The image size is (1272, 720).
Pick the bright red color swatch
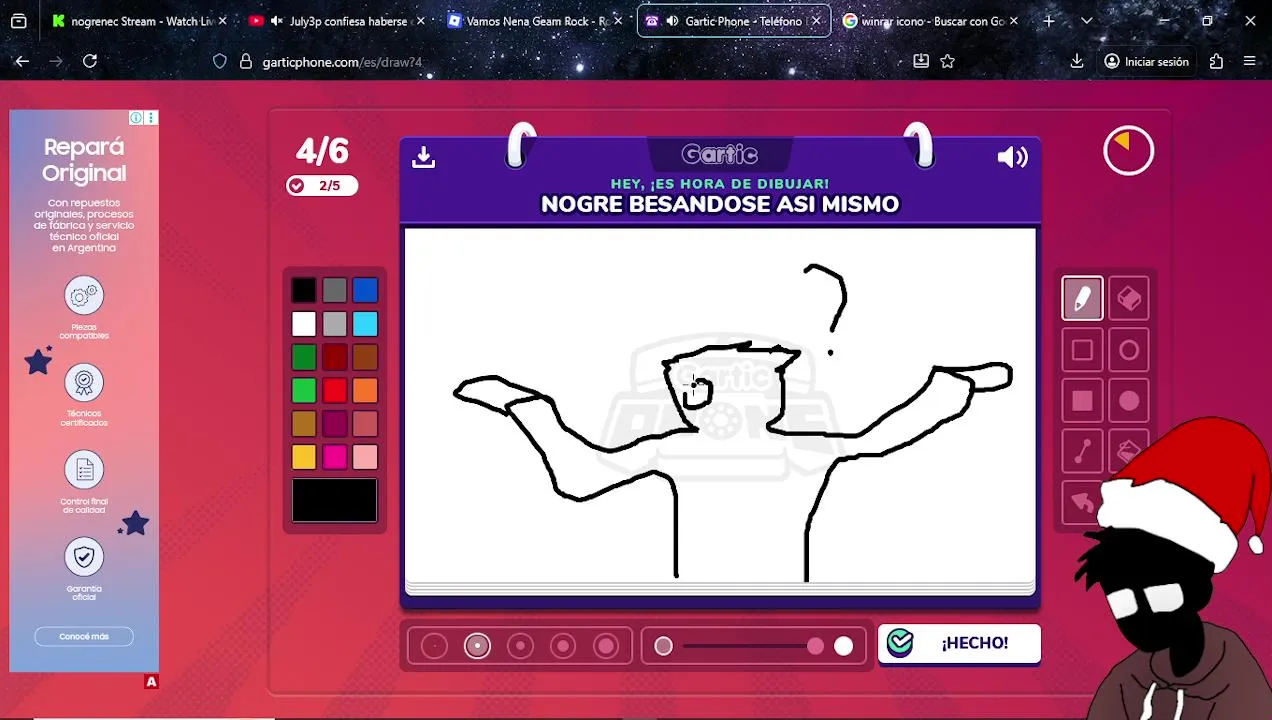pos(335,391)
